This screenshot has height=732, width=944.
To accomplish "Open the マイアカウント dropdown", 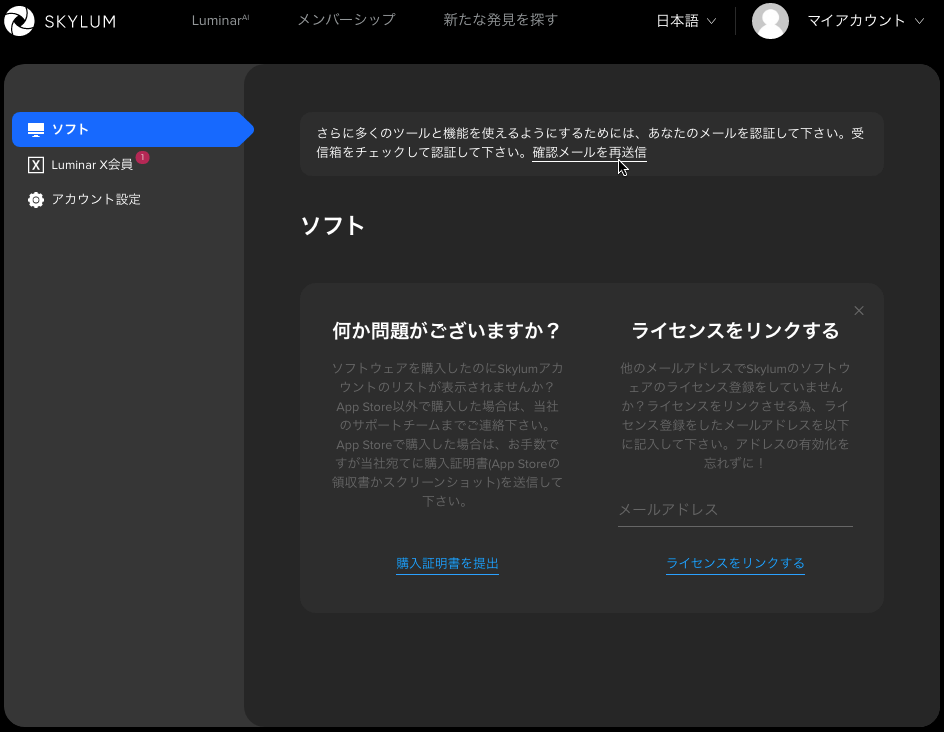I will (x=866, y=21).
